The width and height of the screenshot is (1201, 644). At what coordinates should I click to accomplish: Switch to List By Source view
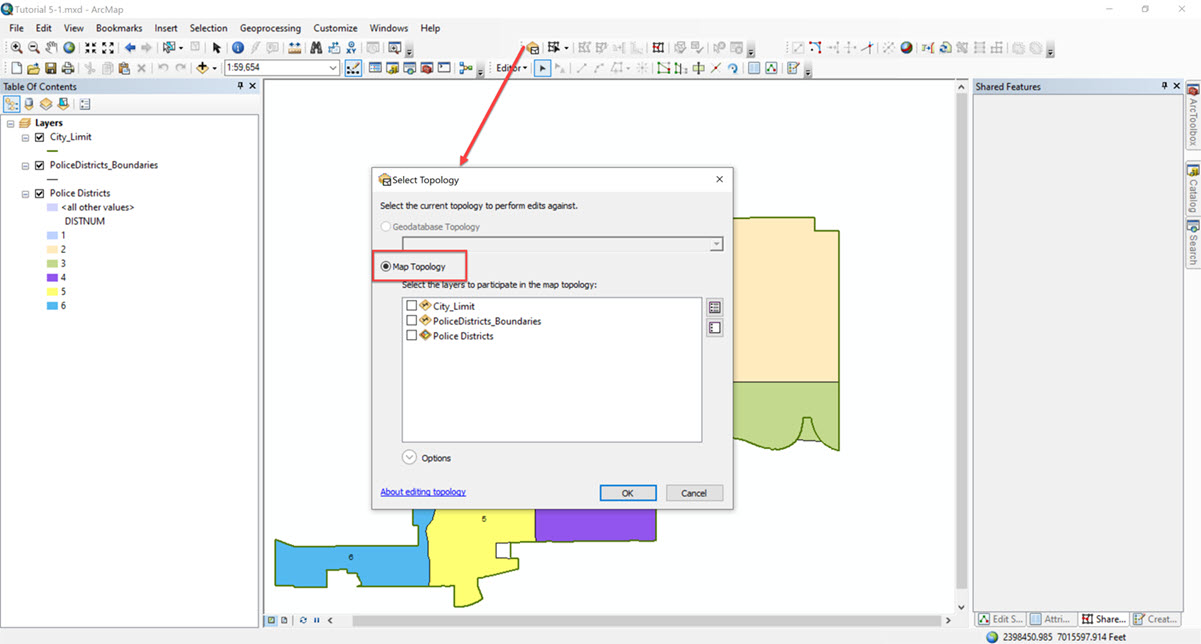pos(28,104)
